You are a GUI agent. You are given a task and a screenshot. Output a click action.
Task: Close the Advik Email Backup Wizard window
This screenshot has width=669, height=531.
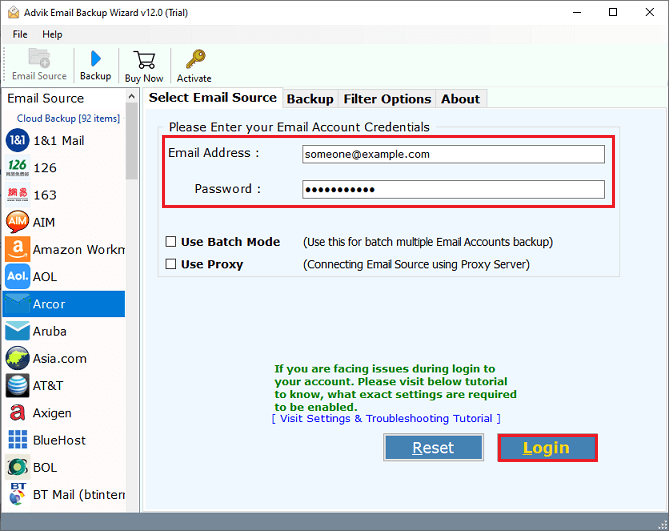click(649, 12)
